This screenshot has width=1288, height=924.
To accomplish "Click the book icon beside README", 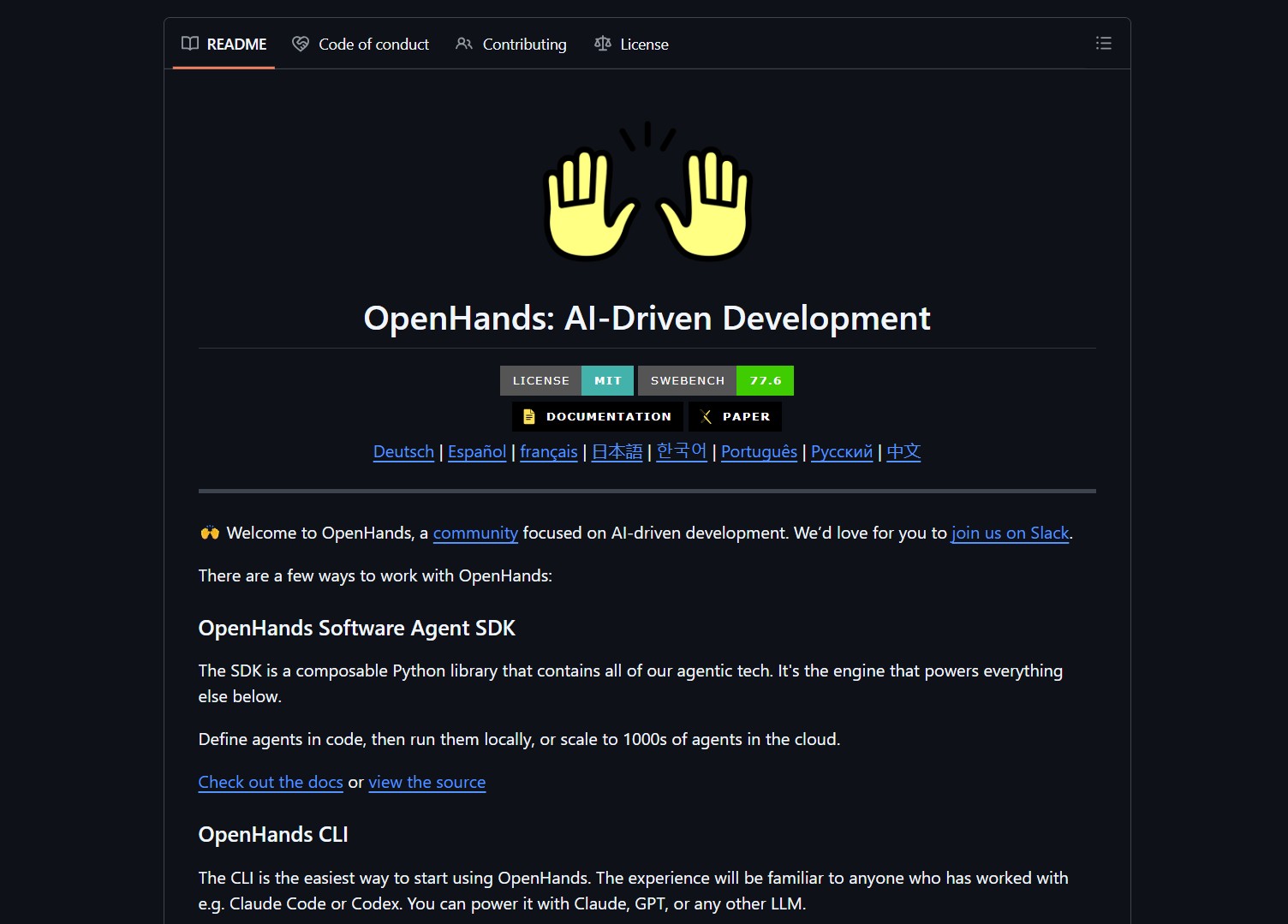I will click(x=190, y=44).
